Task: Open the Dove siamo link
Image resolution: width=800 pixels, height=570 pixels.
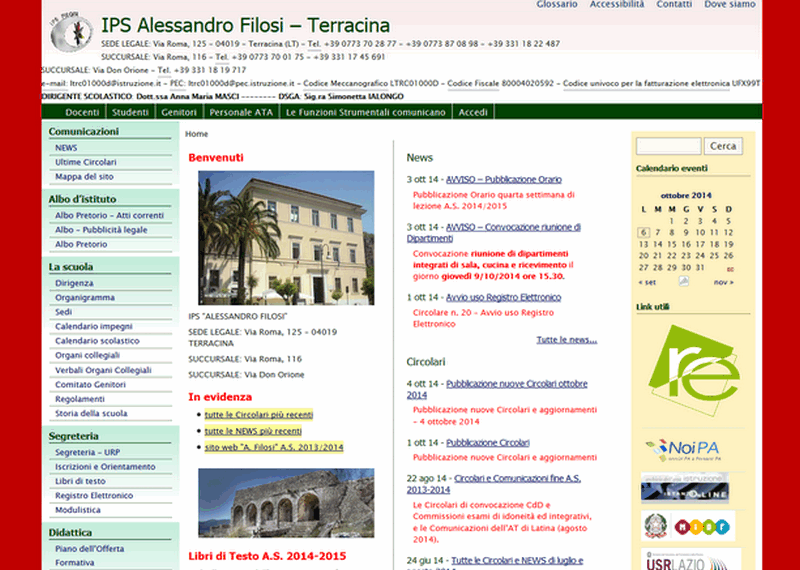Action: click(730, 4)
